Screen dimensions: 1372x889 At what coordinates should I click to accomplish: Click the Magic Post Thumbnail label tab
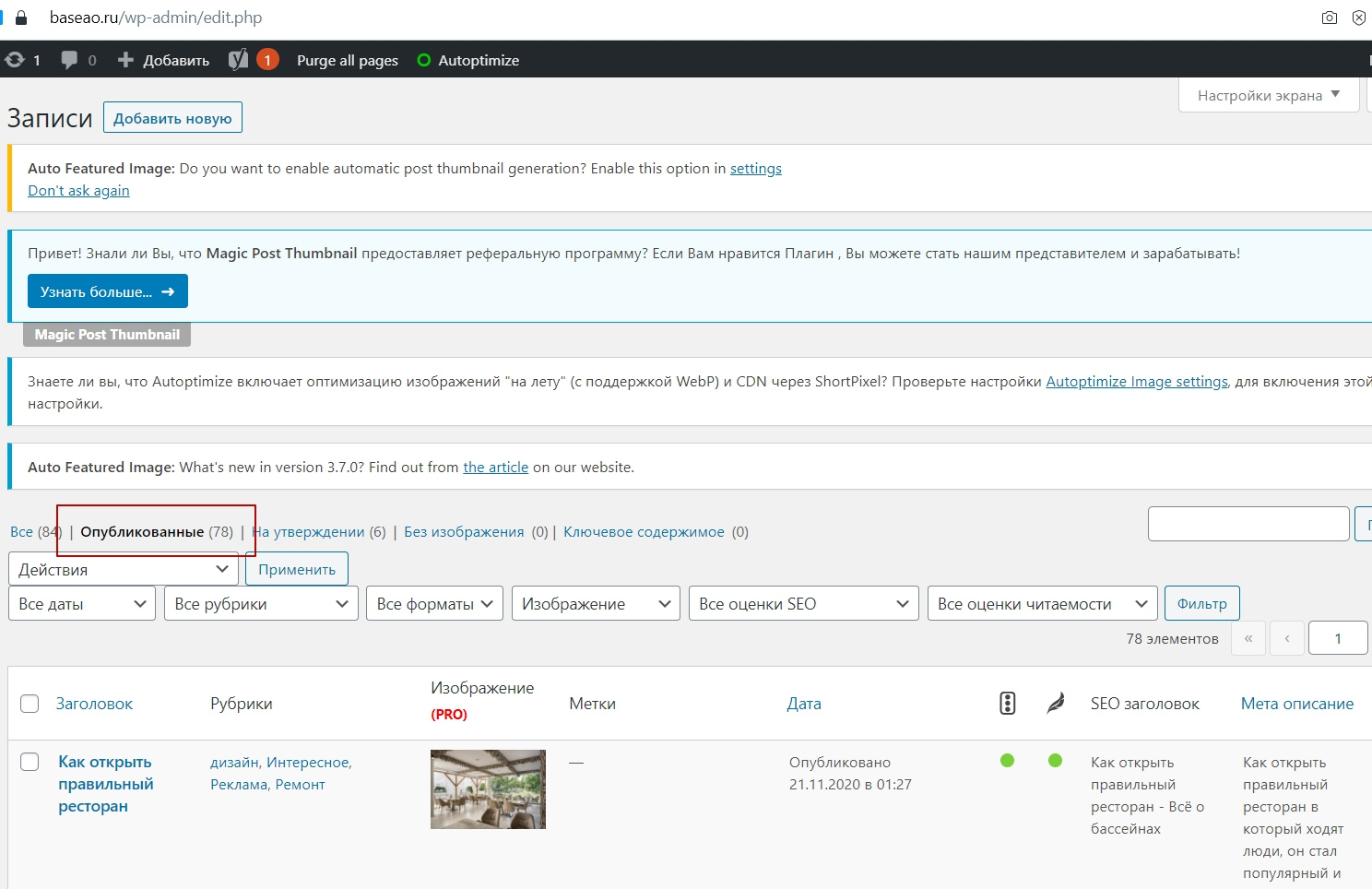(x=107, y=335)
